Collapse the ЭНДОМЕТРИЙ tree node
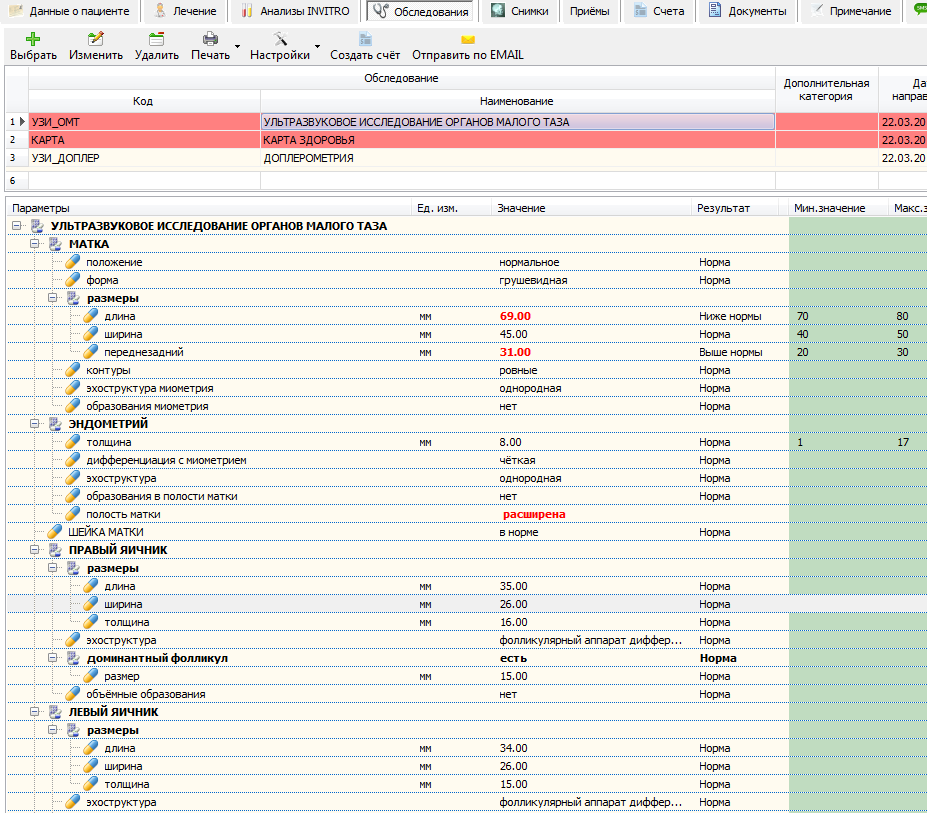Screen dimensions: 927x813 (x=34, y=424)
